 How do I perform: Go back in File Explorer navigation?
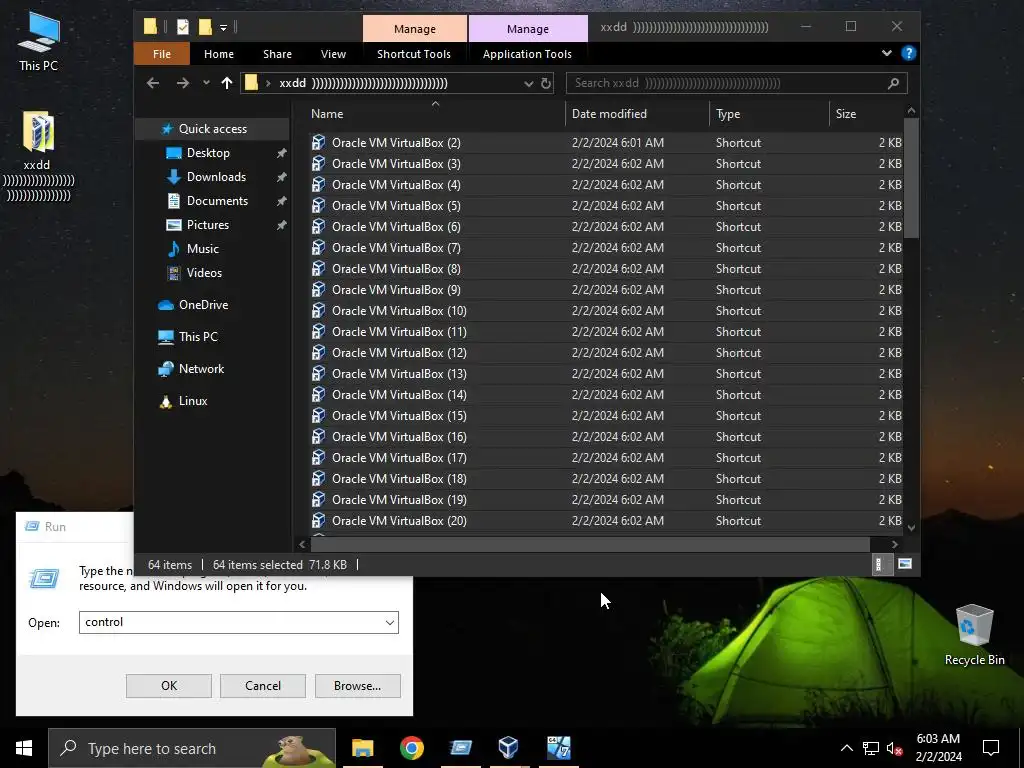click(153, 83)
